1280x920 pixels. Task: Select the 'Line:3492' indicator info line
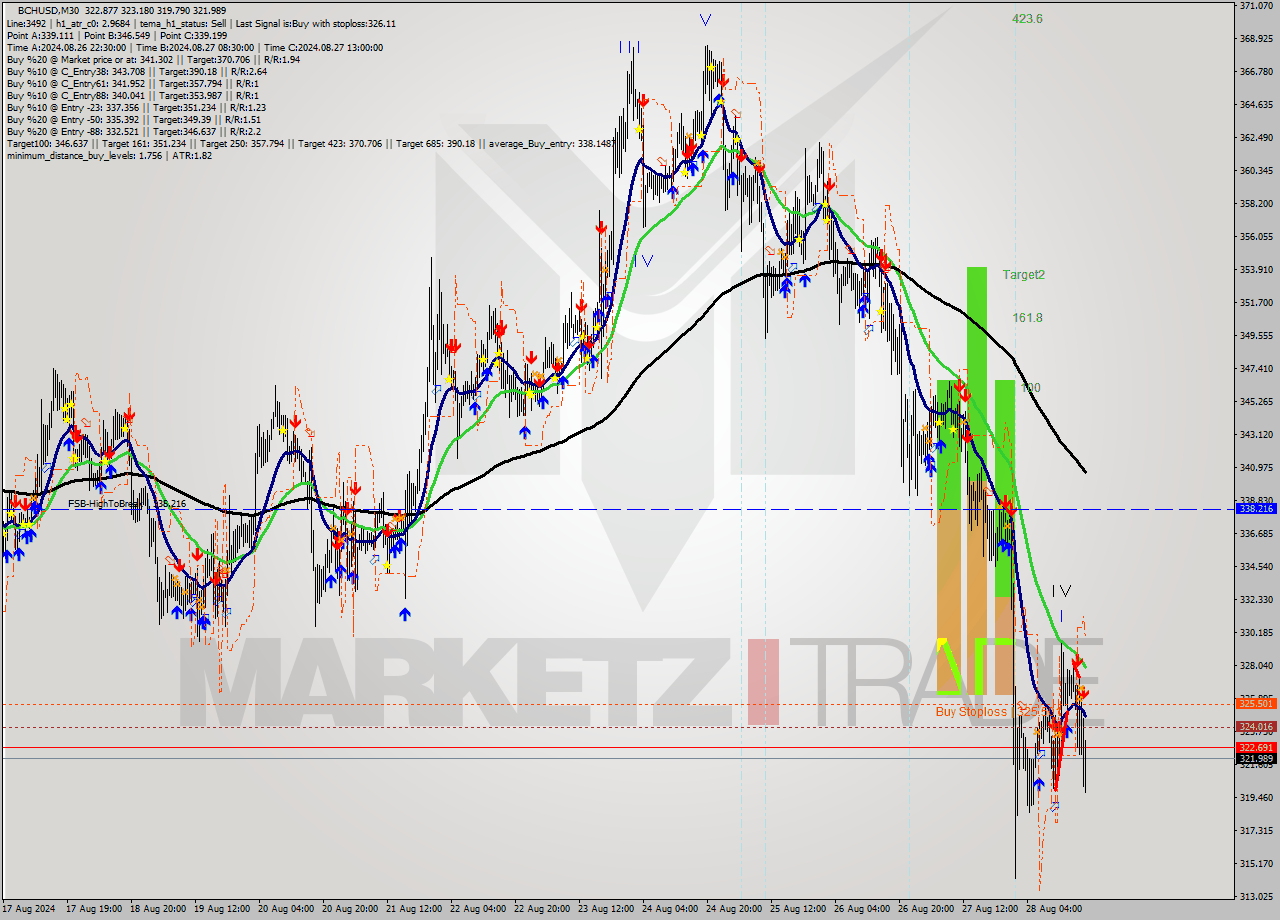(x=200, y=23)
